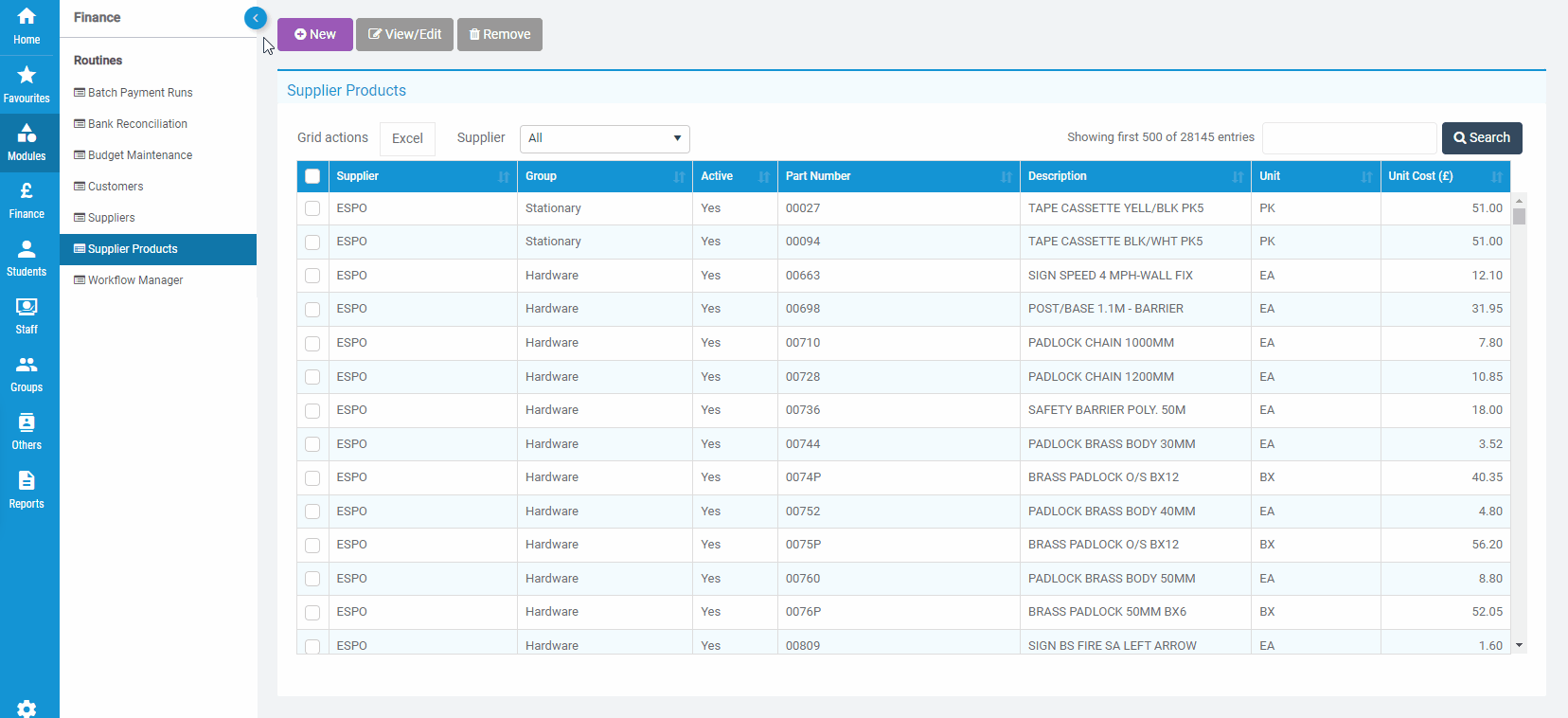
Task: Click description BRASS PADLOCK 50MM BX6
Action: (x=1107, y=612)
